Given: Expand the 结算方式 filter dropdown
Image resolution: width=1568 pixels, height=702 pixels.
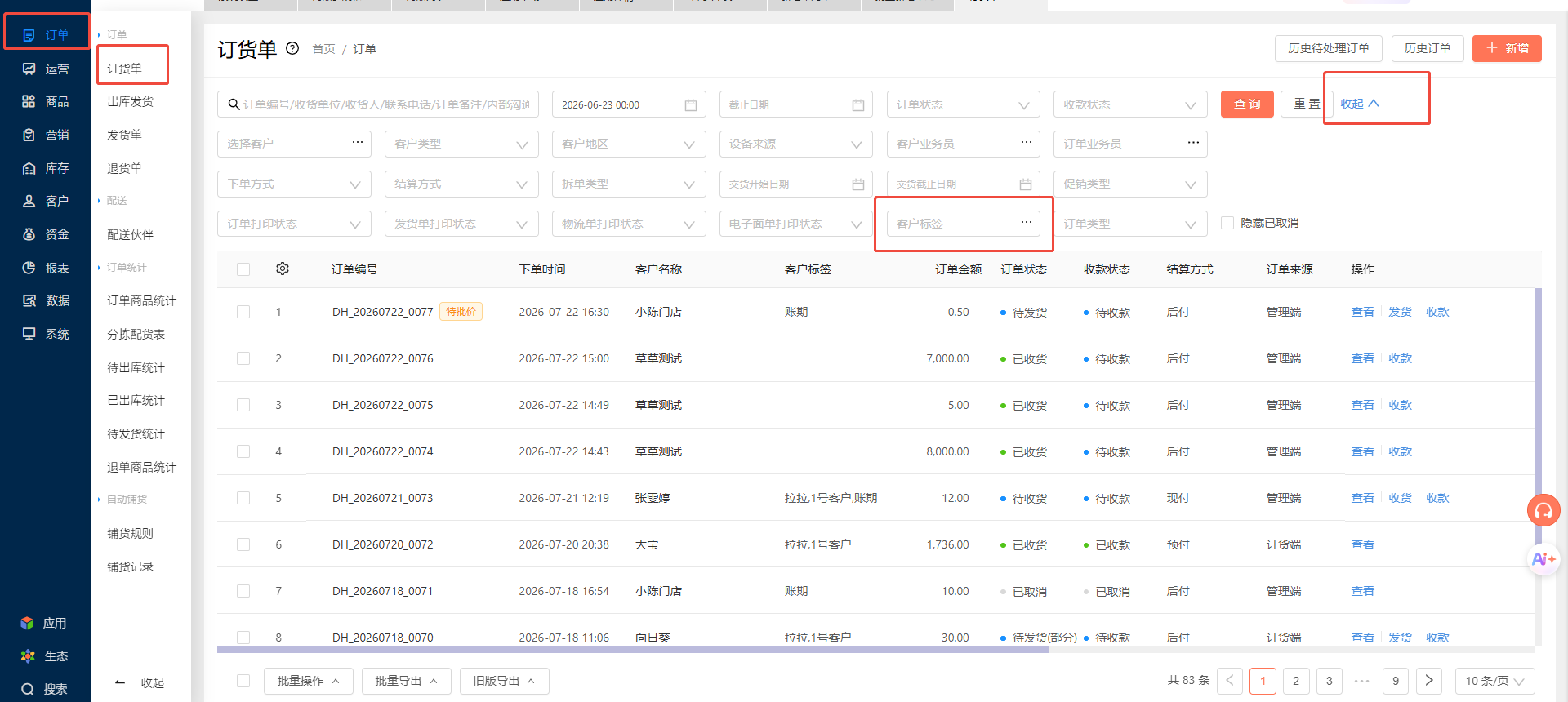Looking at the screenshot, I should [x=461, y=184].
